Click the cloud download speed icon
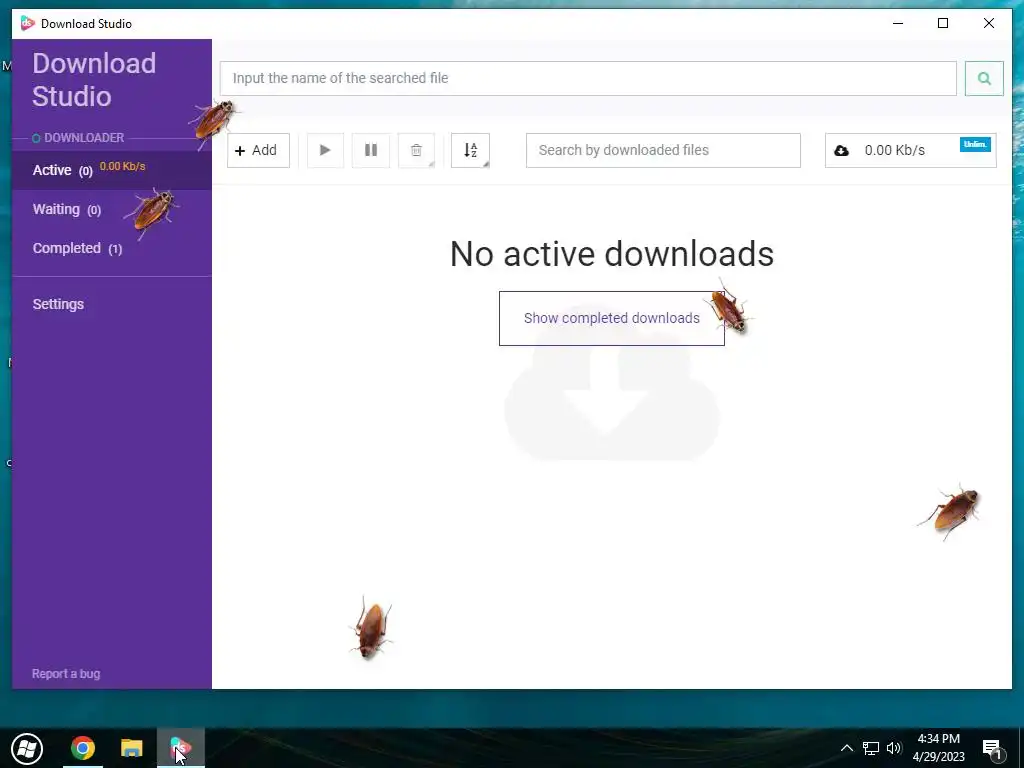 pos(841,151)
